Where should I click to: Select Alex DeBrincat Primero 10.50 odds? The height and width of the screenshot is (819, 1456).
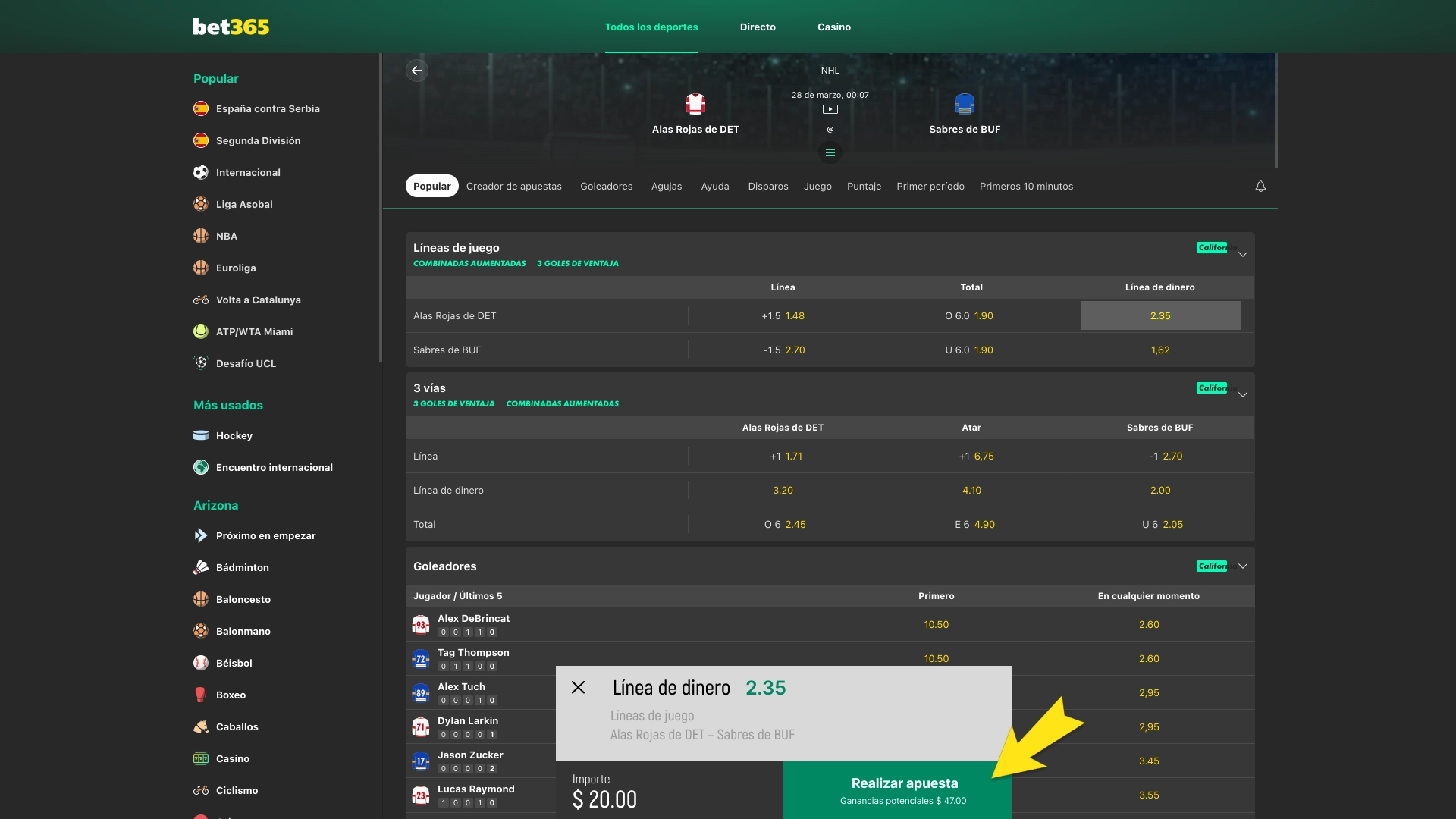(x=936, y=624)
